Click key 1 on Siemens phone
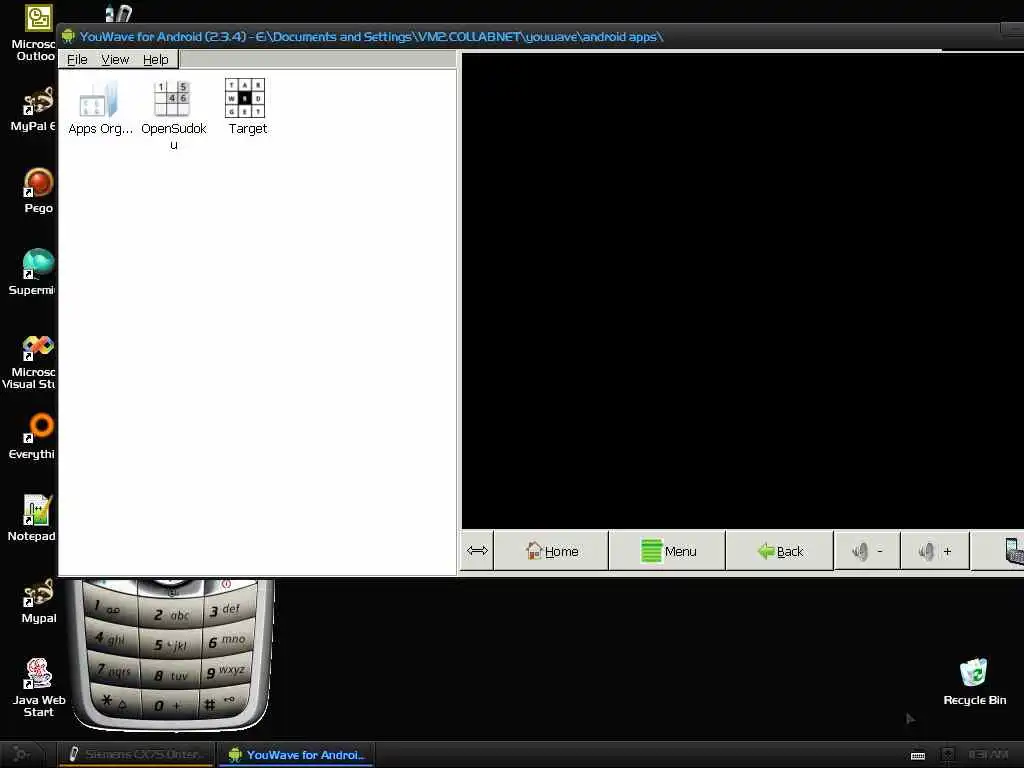Viewport: 1024px width, 768px height. point(111,607)
